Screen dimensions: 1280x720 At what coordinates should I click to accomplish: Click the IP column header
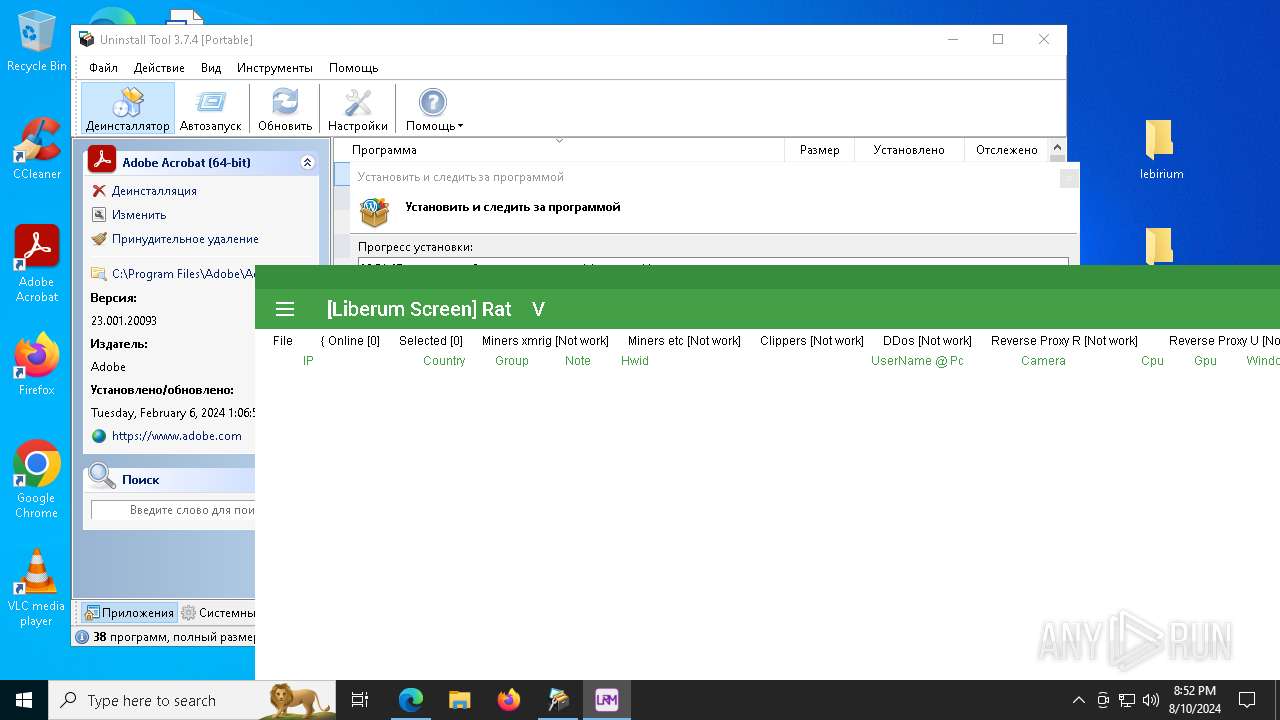(x=308, y=361)
